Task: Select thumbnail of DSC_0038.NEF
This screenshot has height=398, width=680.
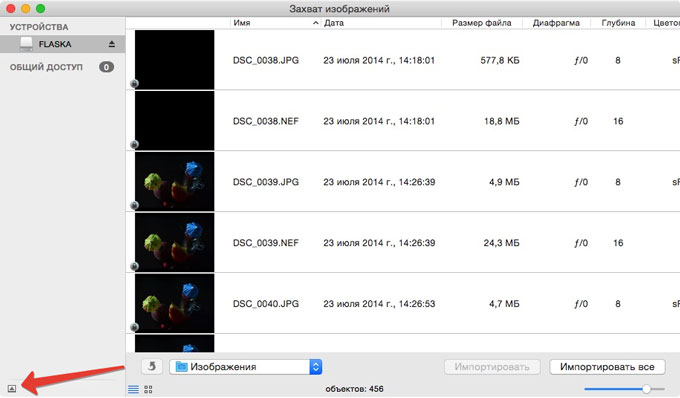Action: pos(174,121)
